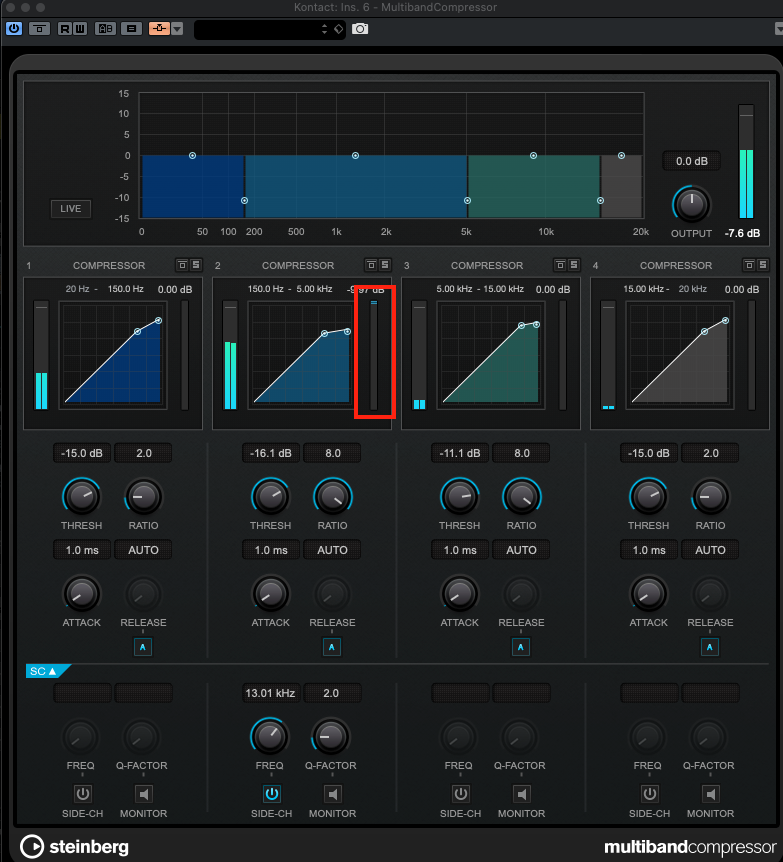Collapse the SC side-chain section
Viewport: 783px width, 862px height.
click(x=47, y=671)
